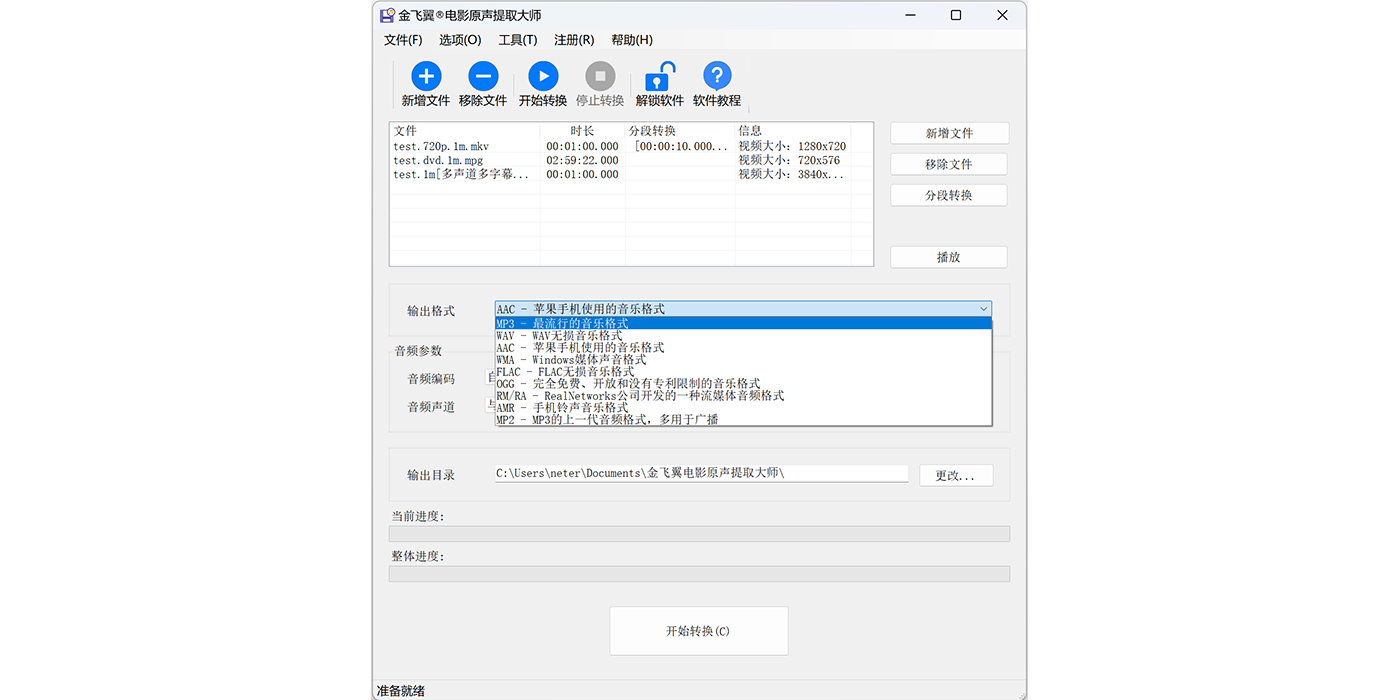Select WMA - Windows媒体声音格式 option

(x=743, y=360)
